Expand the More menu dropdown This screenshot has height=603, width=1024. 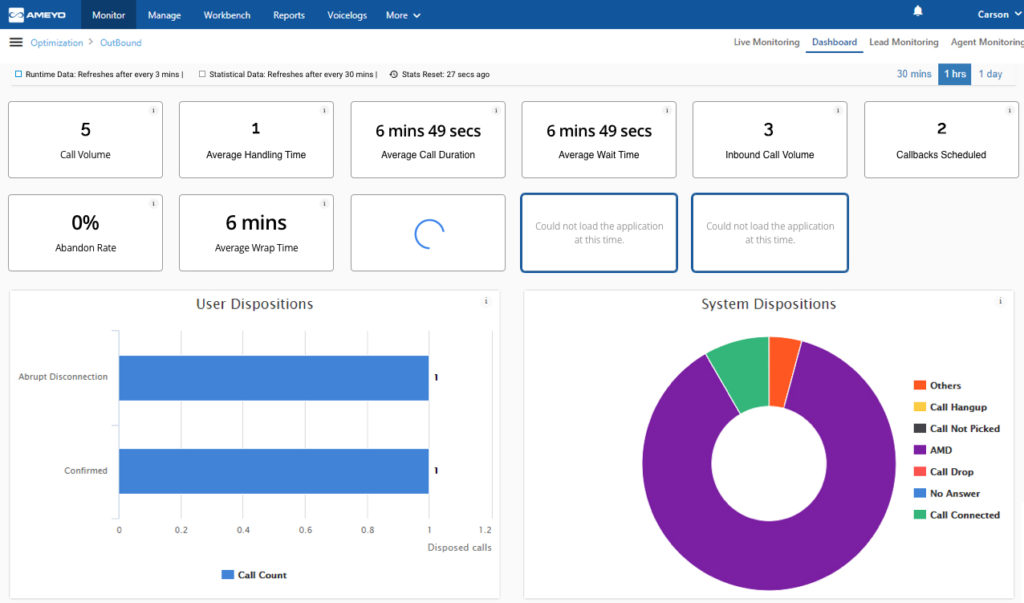point(403,15)
